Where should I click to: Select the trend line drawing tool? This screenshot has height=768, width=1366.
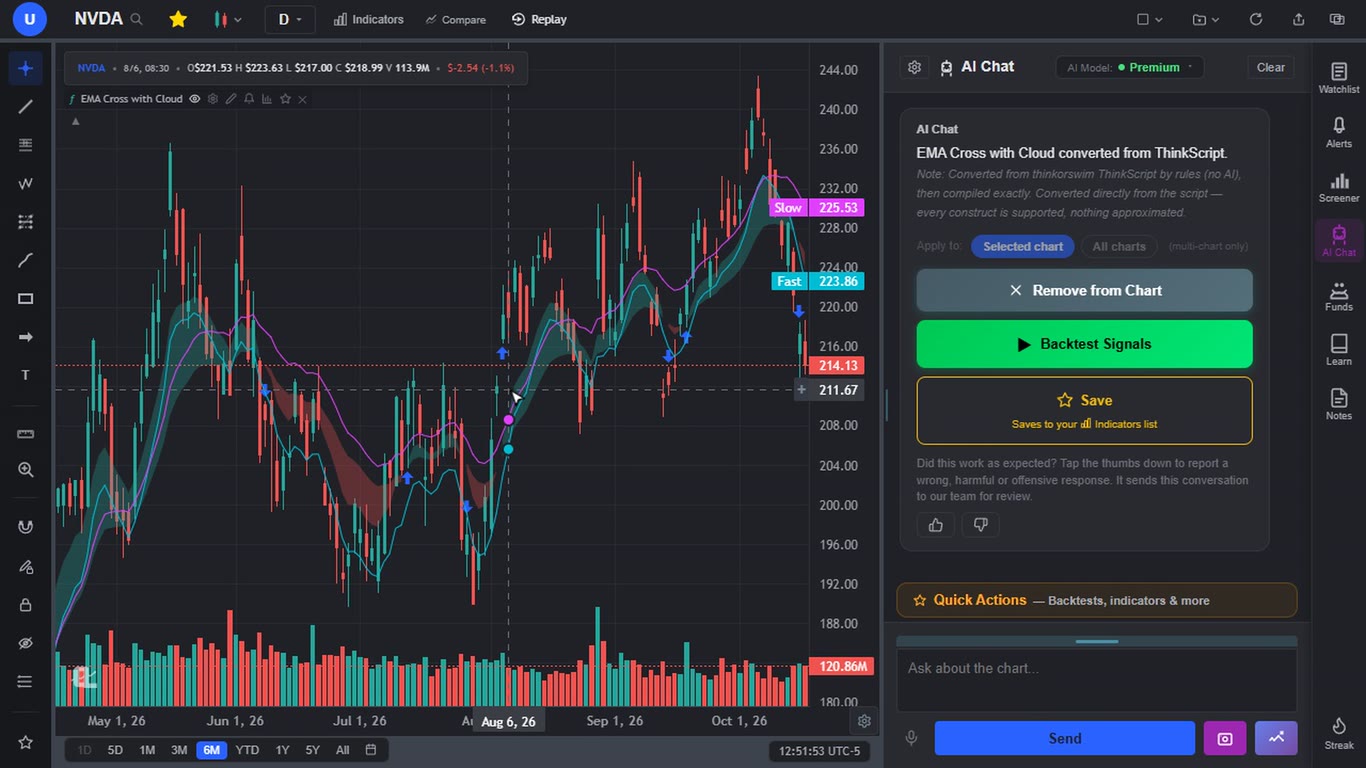[26, 107]
